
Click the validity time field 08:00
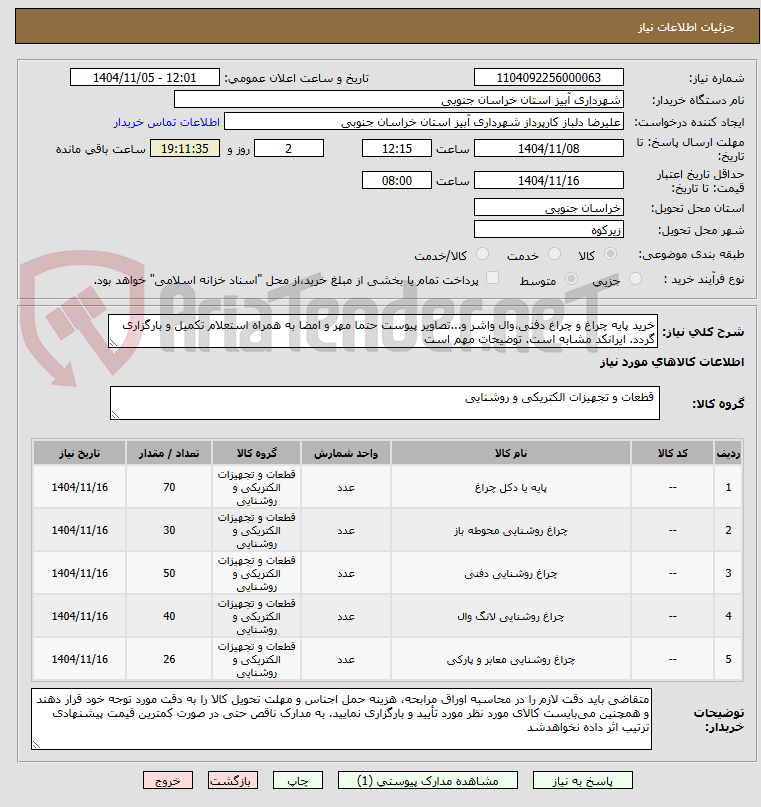coord(397,181)
